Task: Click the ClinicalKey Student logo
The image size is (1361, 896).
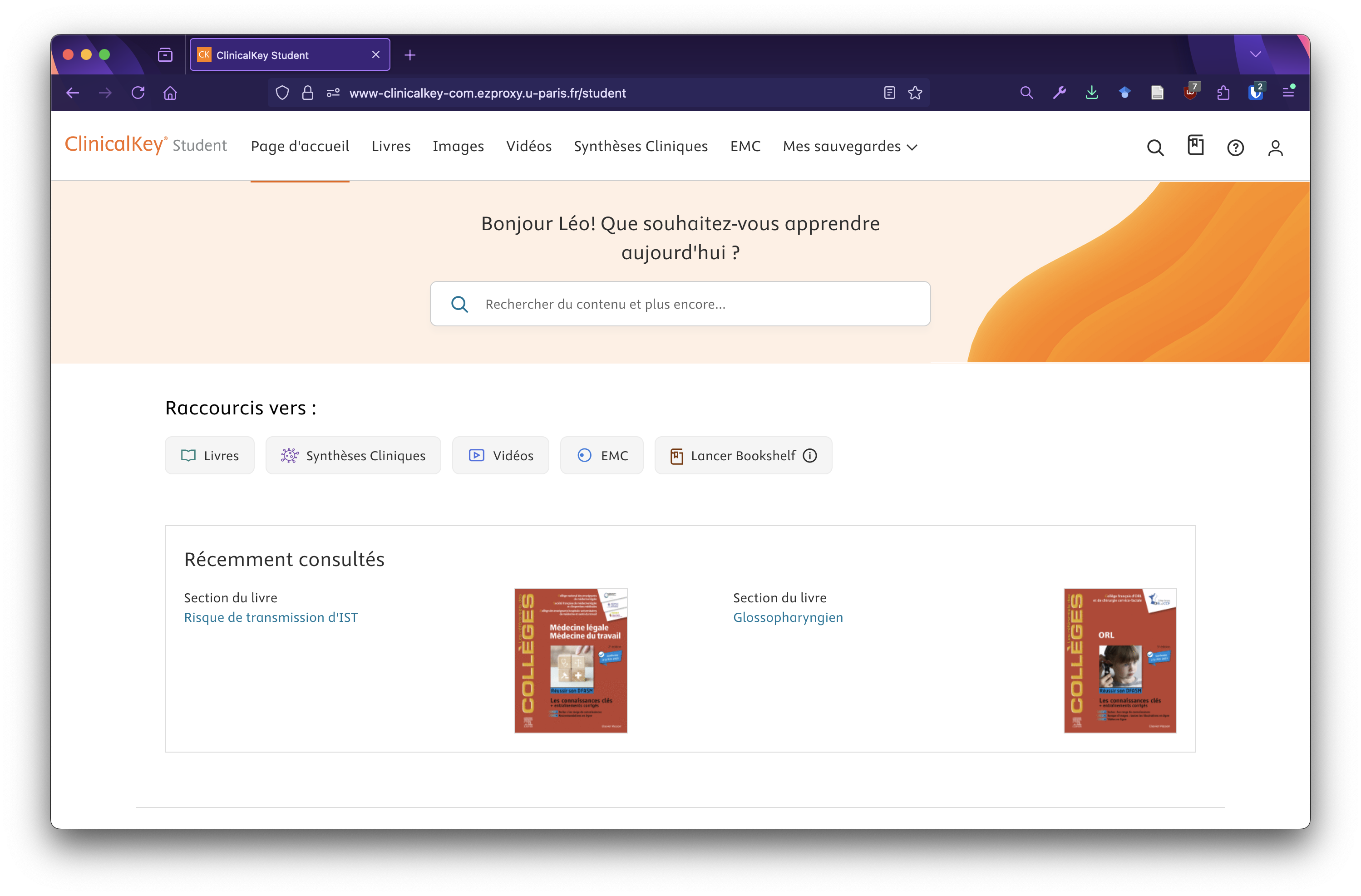Action: coord(145,145)
